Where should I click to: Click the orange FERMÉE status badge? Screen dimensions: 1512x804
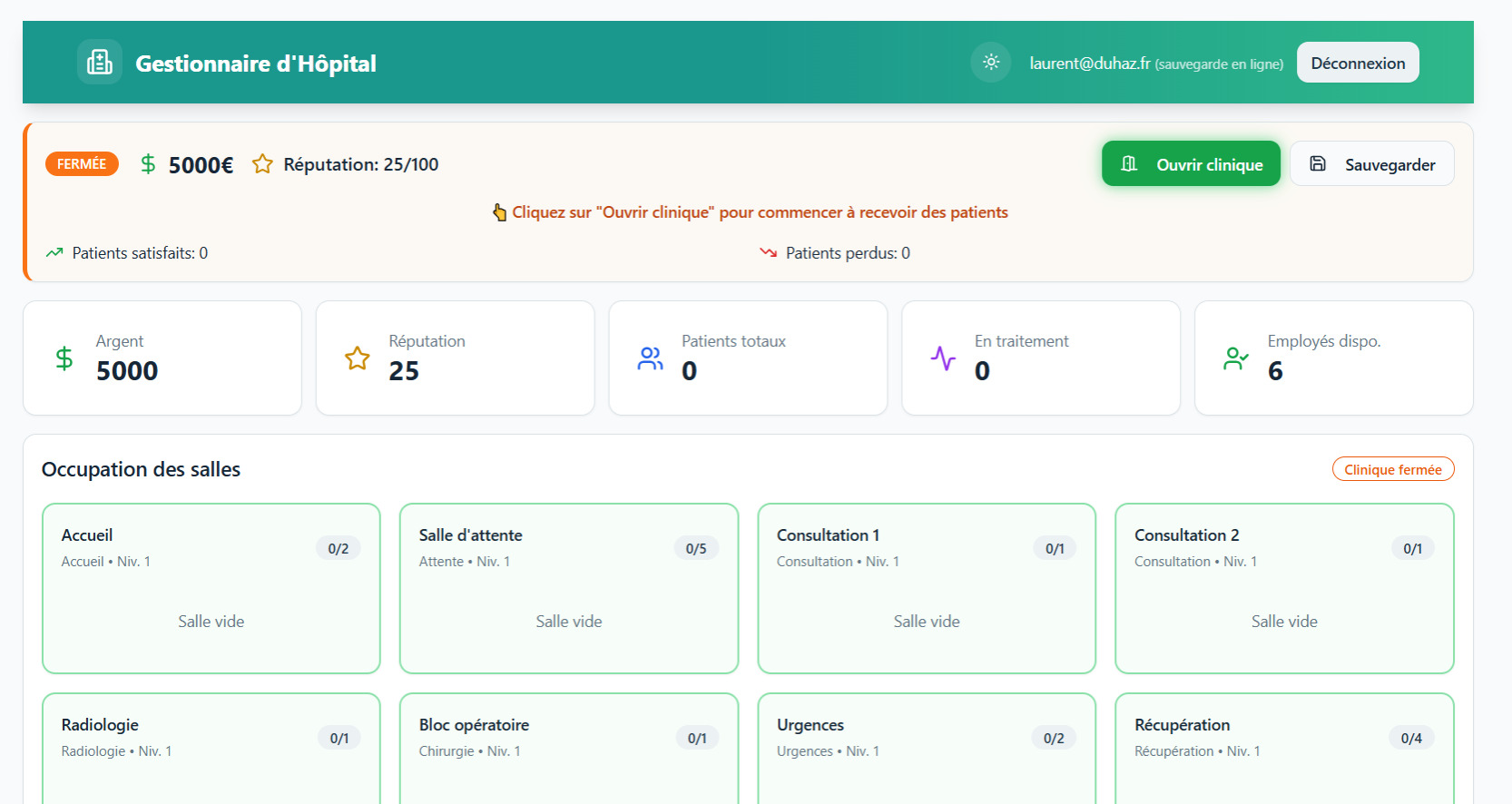(x=82, y=164)
